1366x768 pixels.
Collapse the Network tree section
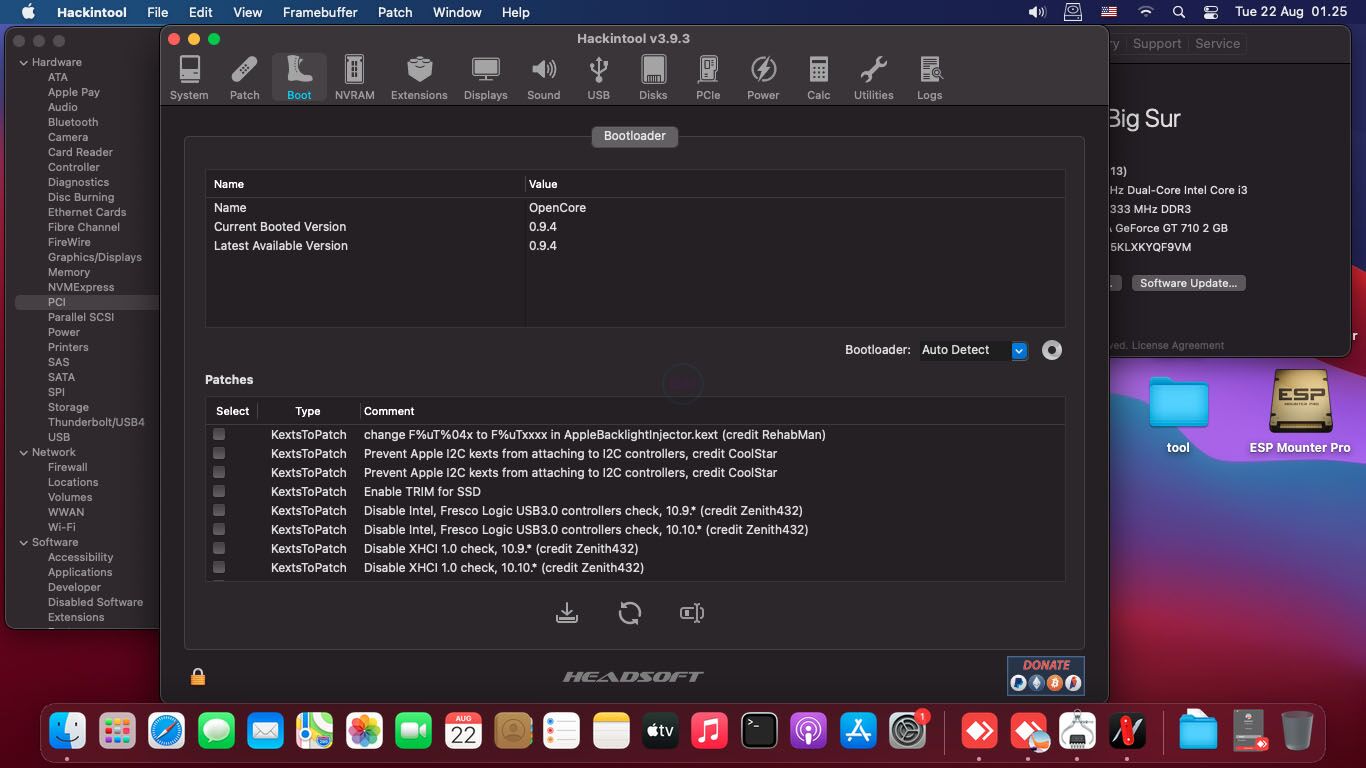coord(24,452)
